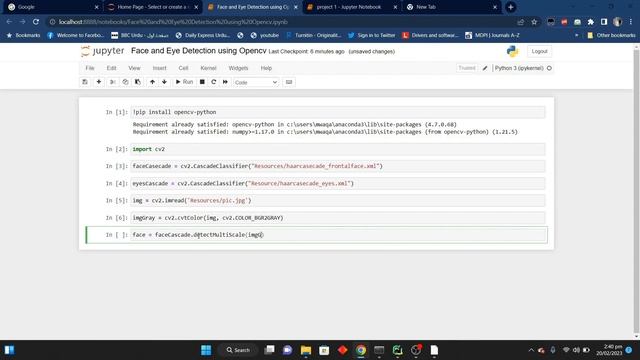Click the Last Checkpoint text

pyautogui.click(x=306, y=51)
